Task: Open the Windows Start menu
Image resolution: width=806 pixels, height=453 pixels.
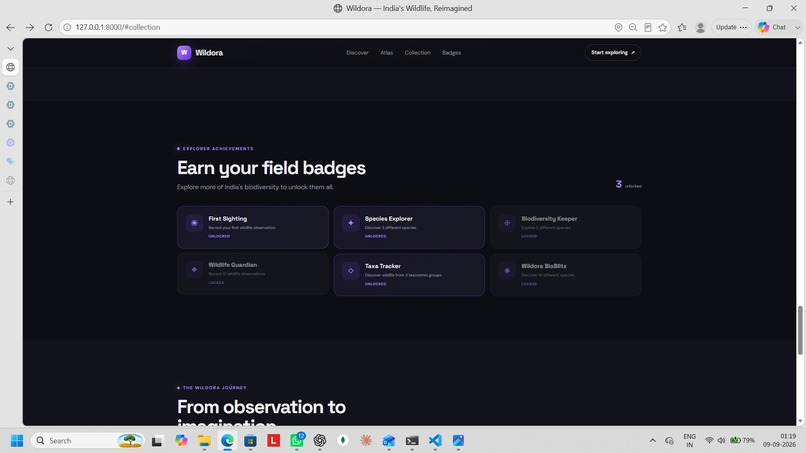Action: [17, 441]
